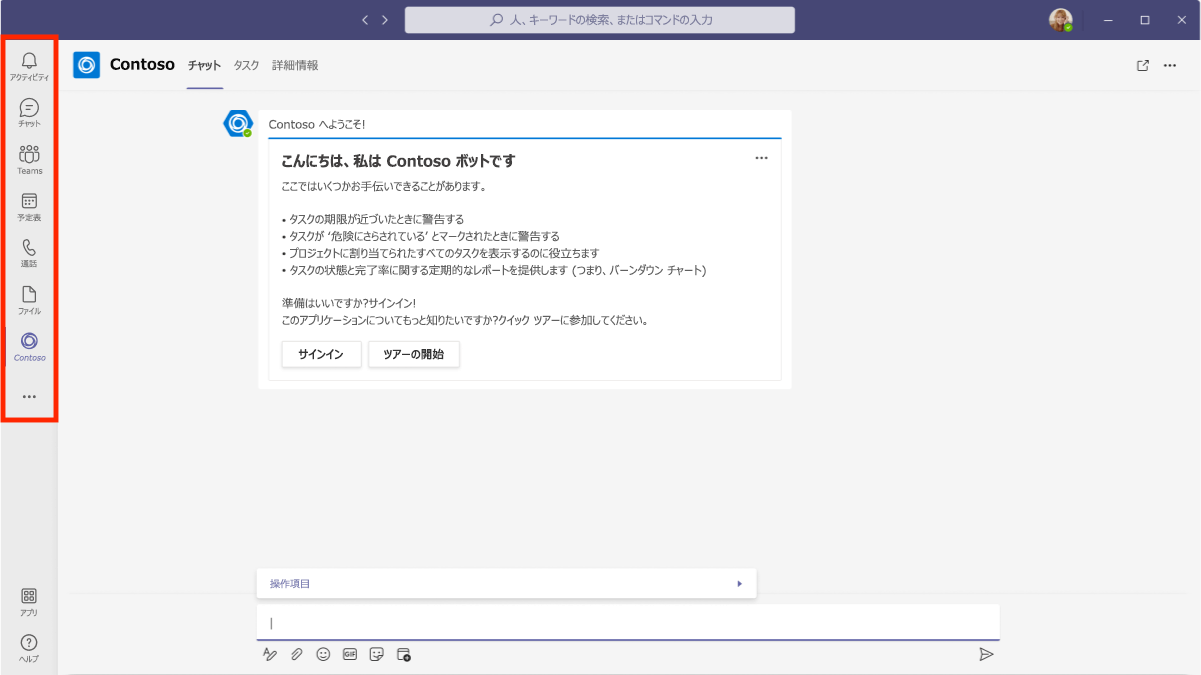1201x675 pixels.
Task: Open the Teams icon in sidebar
Action: point(29,160)
